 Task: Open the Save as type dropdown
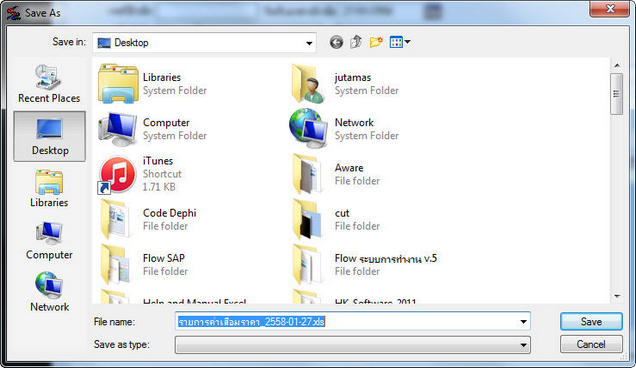[x=352, y=345]
